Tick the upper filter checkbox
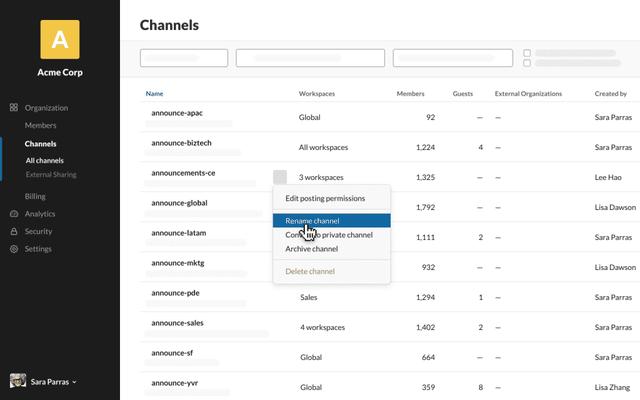This screenshot has width=640, height=400. (x=527, y=53)
